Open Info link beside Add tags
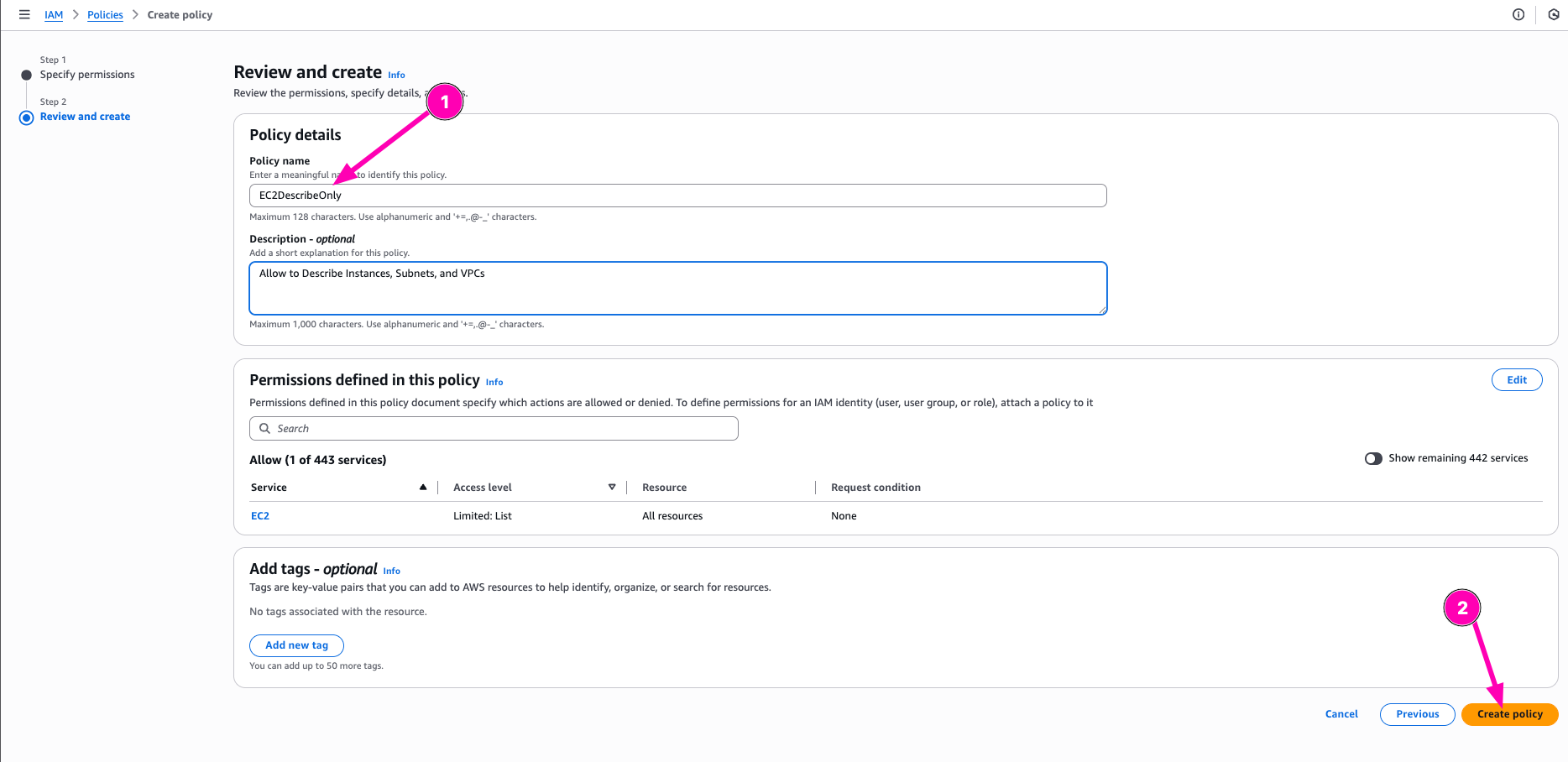The height and width of the screenshot is (762, 1568). (x=392, y=571)
